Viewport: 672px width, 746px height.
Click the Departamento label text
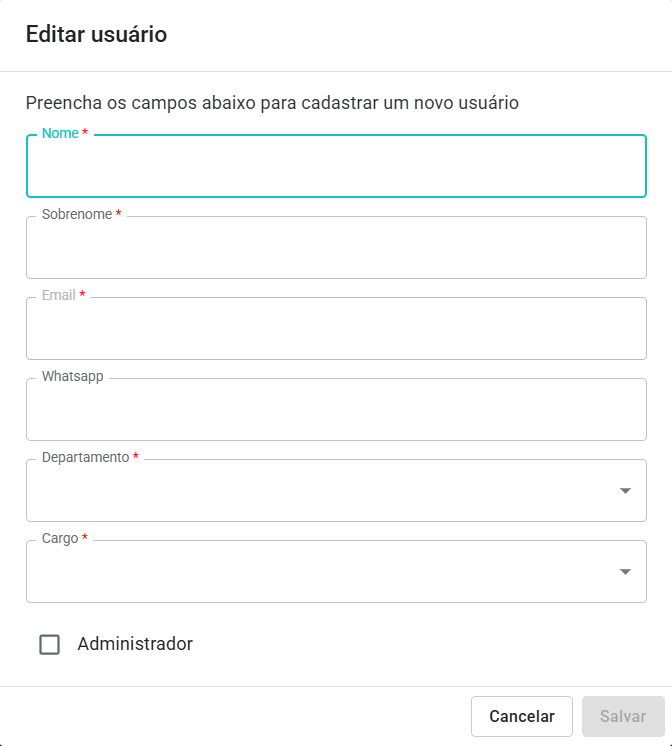[x=86, y=457]
